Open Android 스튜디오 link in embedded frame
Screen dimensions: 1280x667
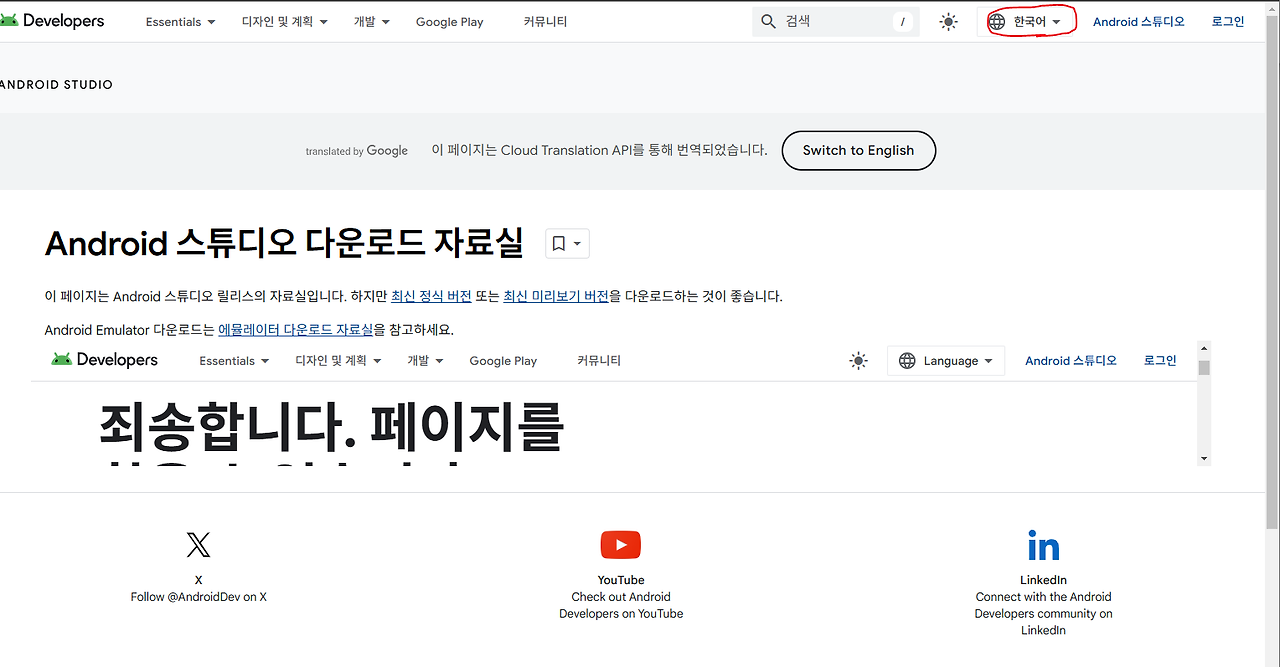point(1071,361)
